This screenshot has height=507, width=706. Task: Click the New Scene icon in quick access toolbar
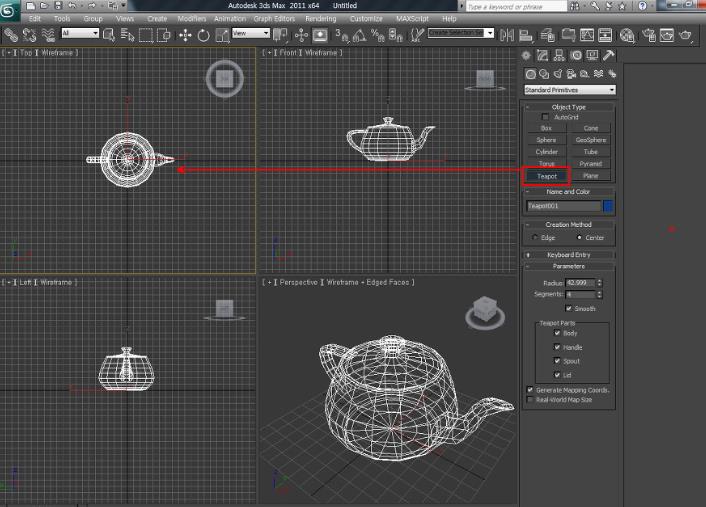30,6
